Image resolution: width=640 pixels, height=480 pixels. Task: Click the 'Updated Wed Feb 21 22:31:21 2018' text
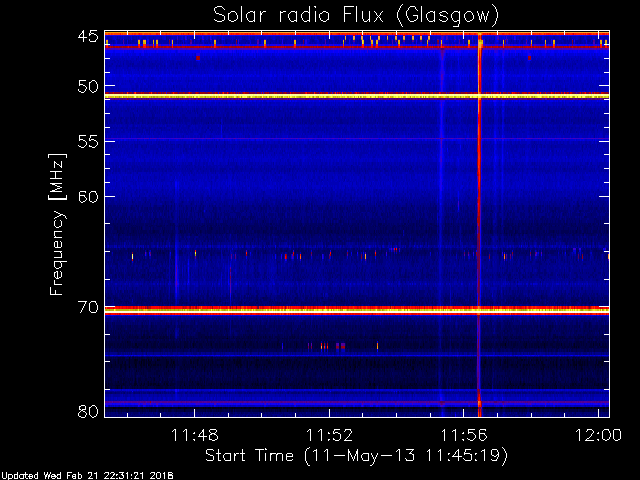(x=87, y=476)
